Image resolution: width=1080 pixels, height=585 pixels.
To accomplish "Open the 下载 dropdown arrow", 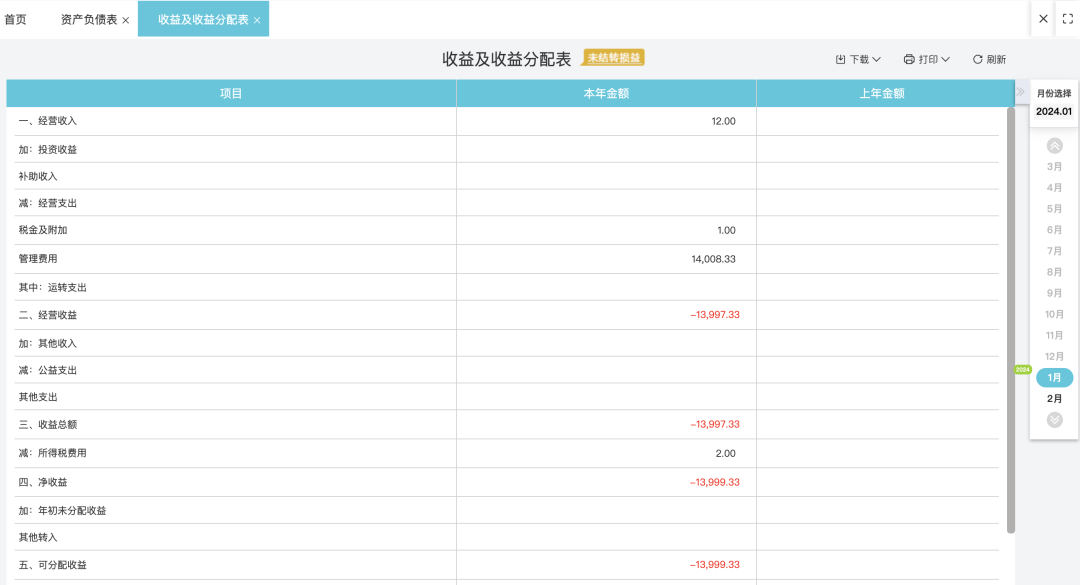I will coord(876,60).
